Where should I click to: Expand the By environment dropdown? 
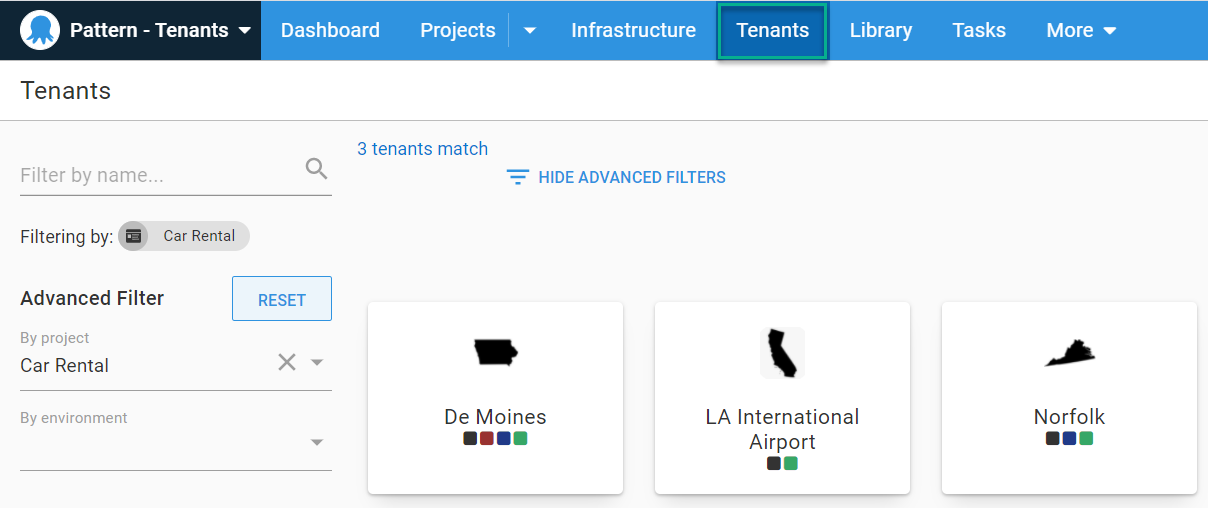317,442
